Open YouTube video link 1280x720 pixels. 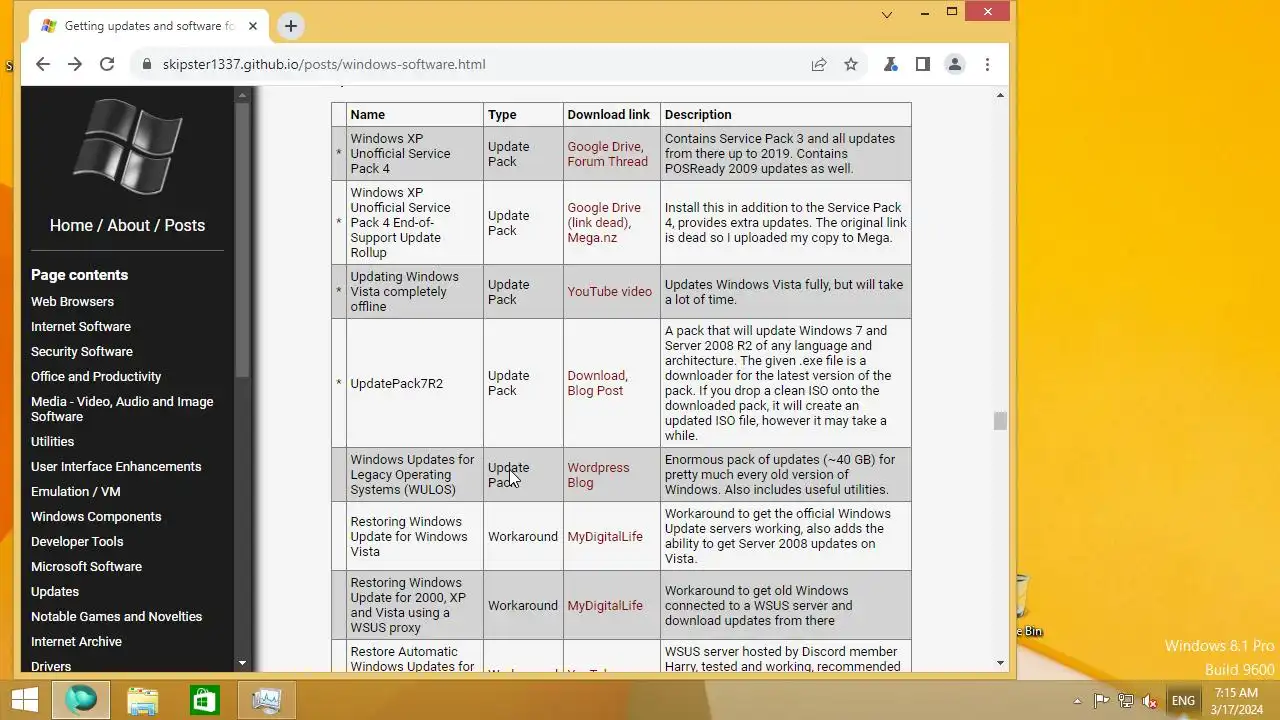(x=609, y=292)
